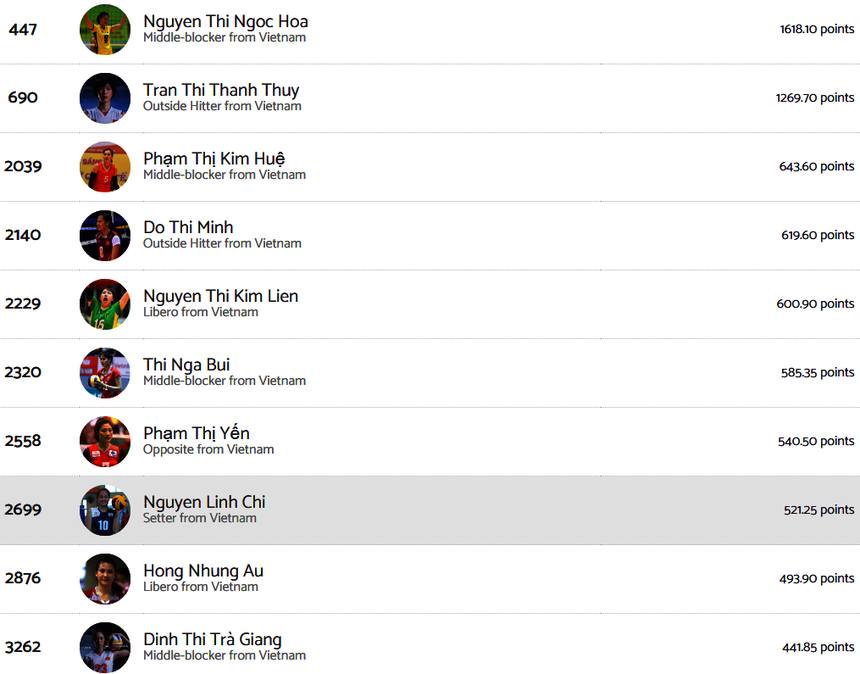This screenshot has width=860, height=674.
Task: Click Hong Nhung Au's player picture
Action: (x=105, y=579)
